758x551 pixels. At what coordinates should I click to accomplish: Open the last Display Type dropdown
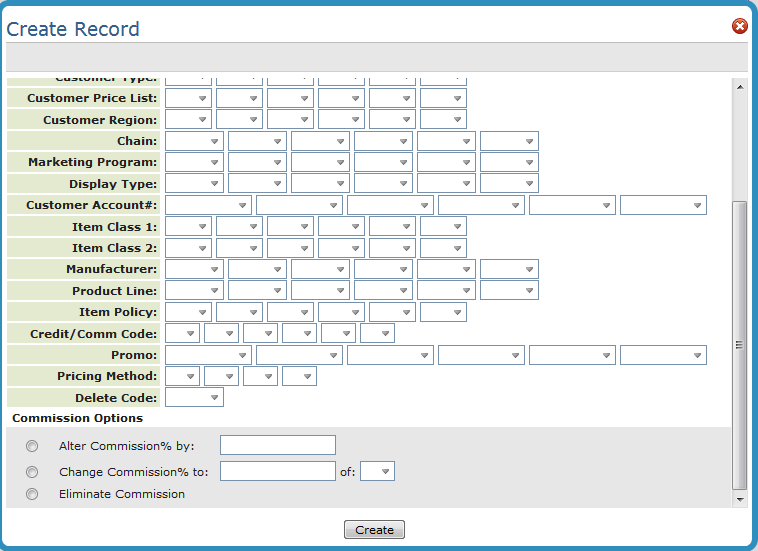[x=509, y=184]
